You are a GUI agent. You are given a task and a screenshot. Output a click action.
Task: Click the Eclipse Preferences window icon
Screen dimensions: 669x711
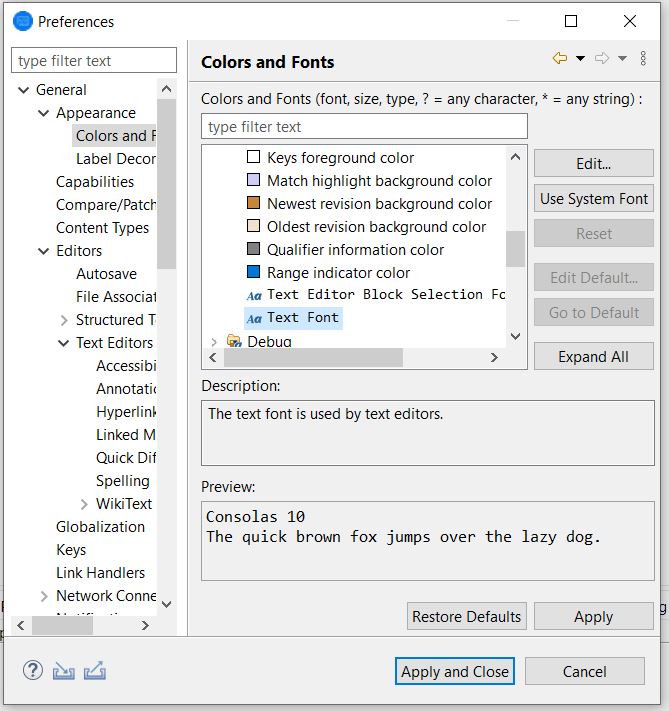pyautogui.click(x=23, y=21)
